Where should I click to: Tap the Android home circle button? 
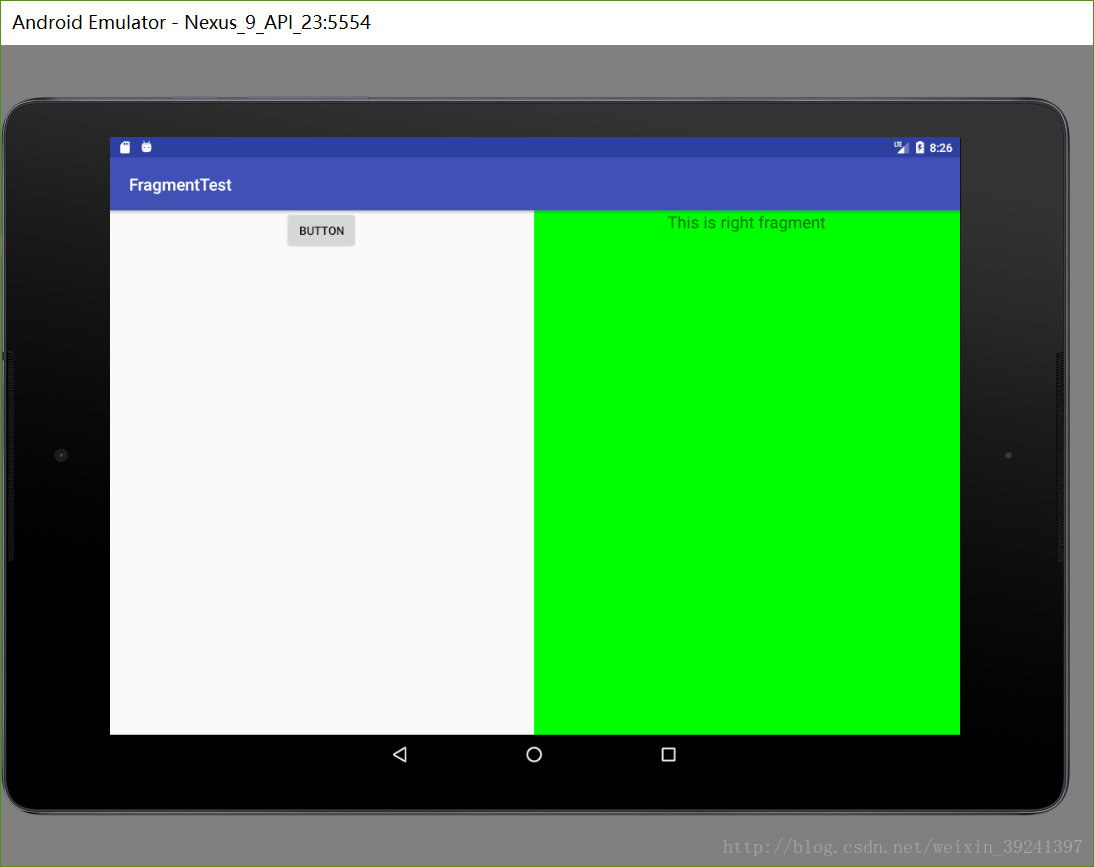[x=534, y=755]
